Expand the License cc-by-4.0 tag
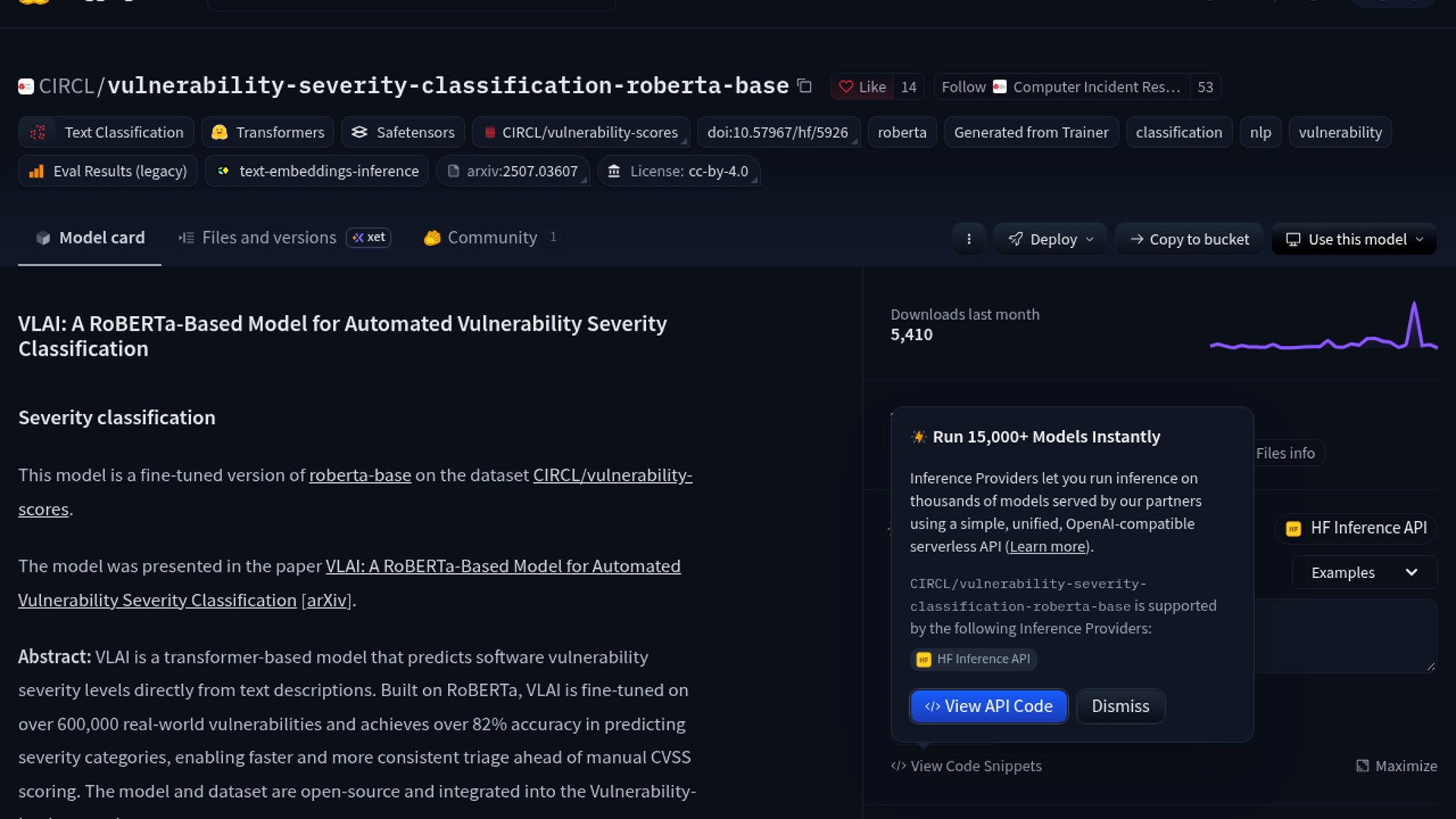 click(679, 171)
